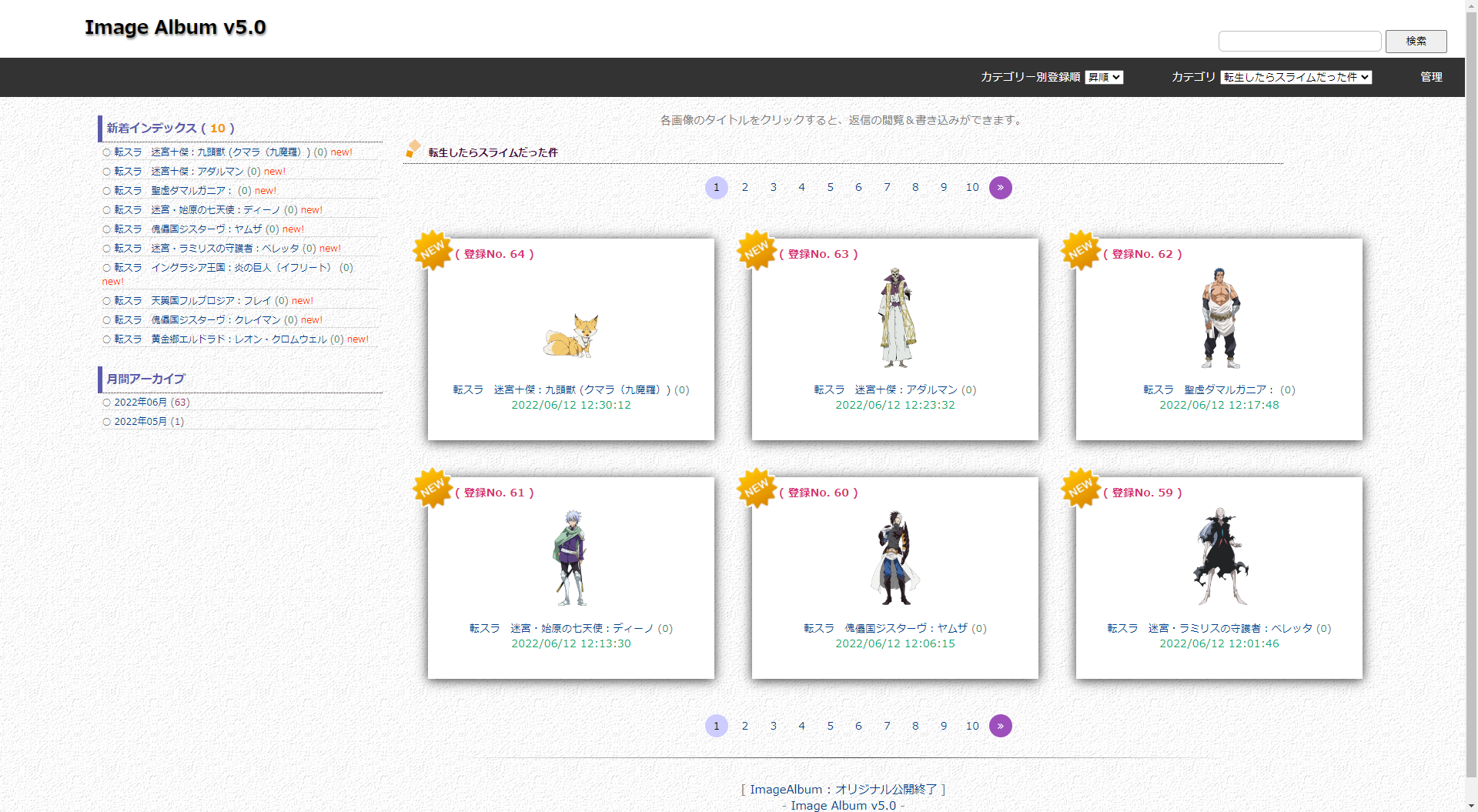Click the NEW badge on 登録No. 61 card
The height and width of the screenshot is (812, 1478).
433,489
